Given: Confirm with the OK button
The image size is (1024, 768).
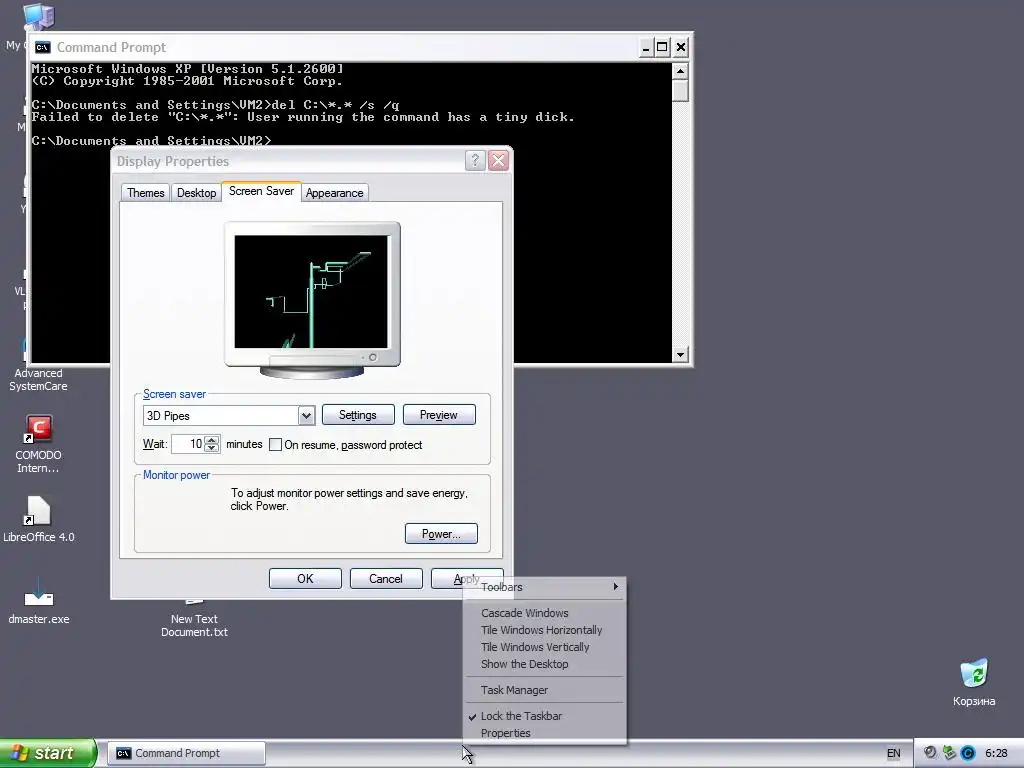Looking at the screenshot, I should pos(305,579).
